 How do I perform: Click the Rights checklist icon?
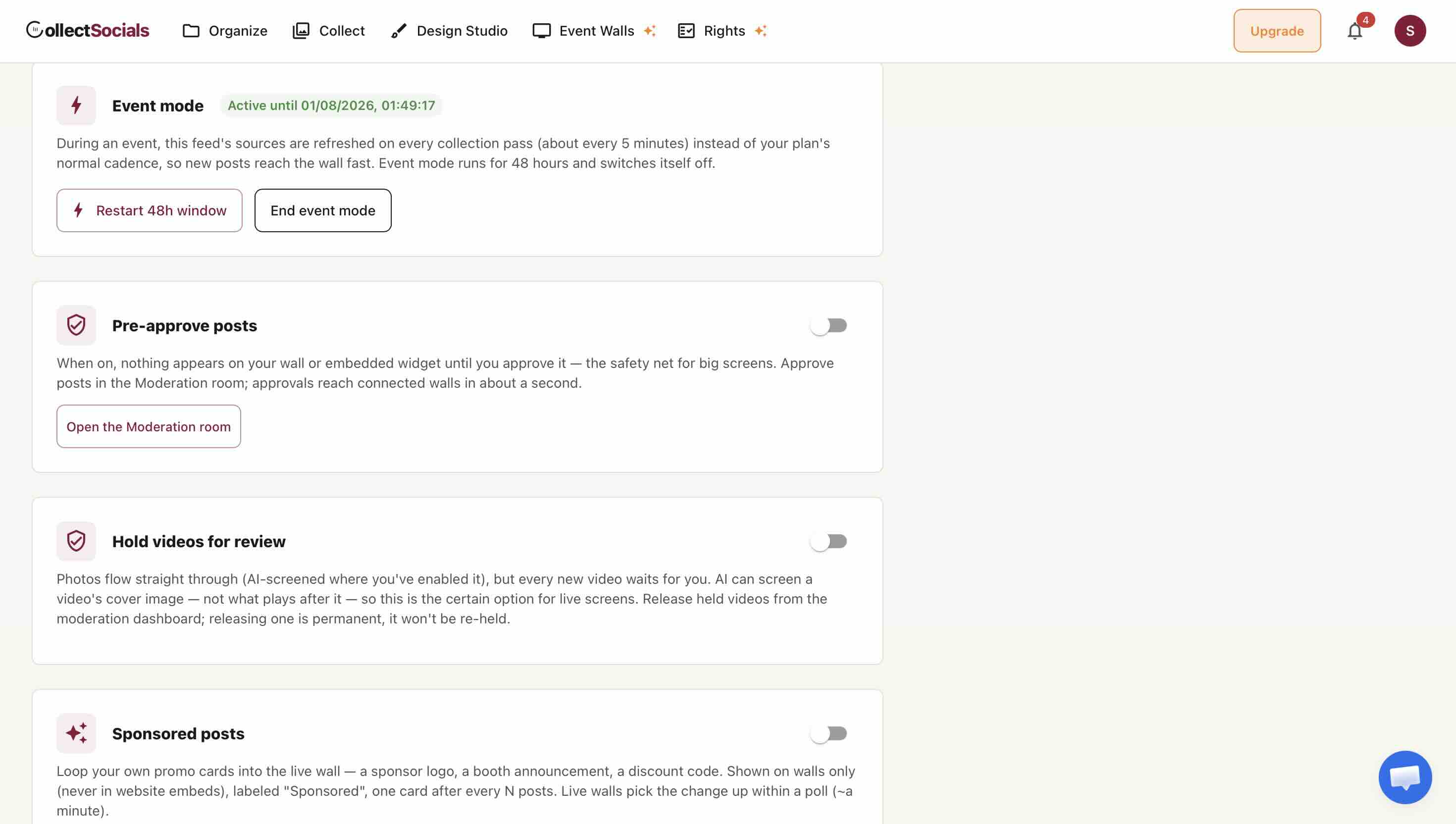686,31
